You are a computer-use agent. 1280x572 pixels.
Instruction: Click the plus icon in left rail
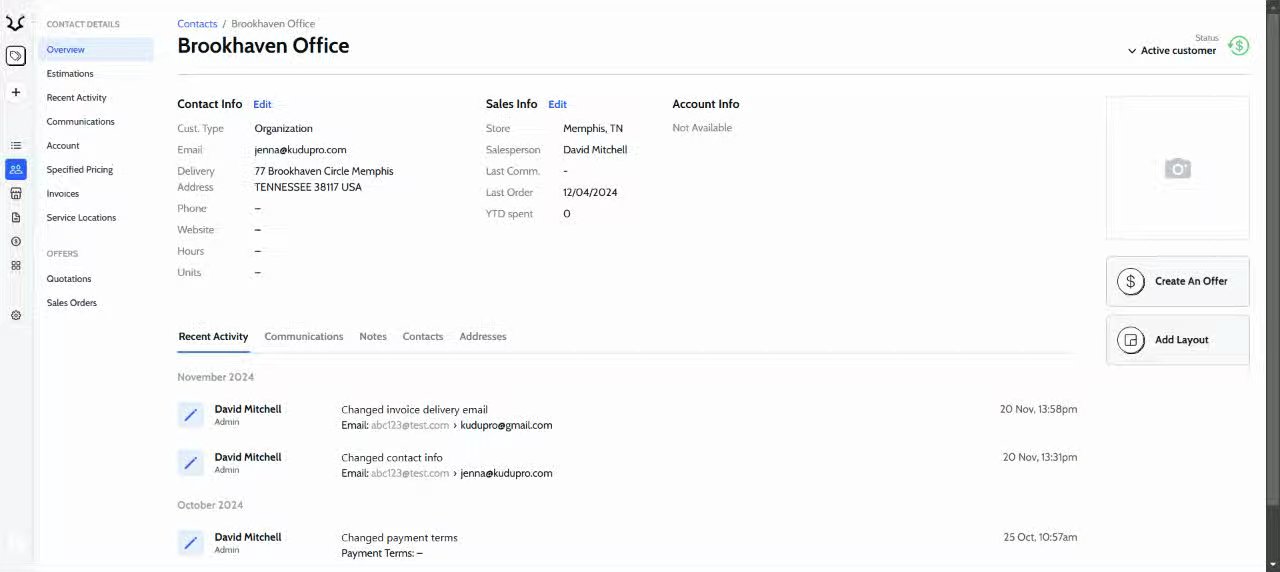[x=15, y=92]
